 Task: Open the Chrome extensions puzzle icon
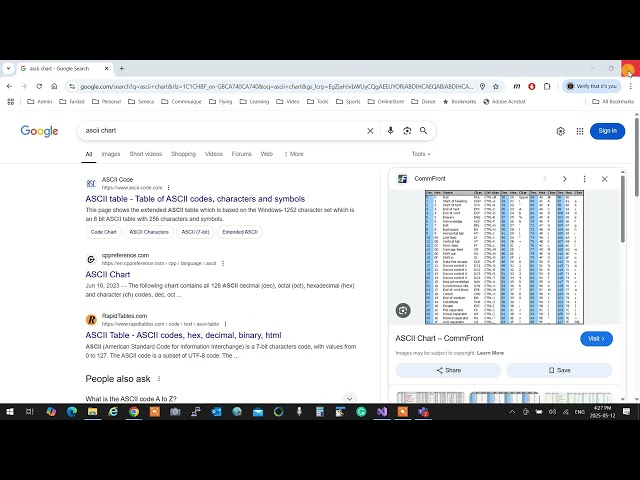[547, 87]
